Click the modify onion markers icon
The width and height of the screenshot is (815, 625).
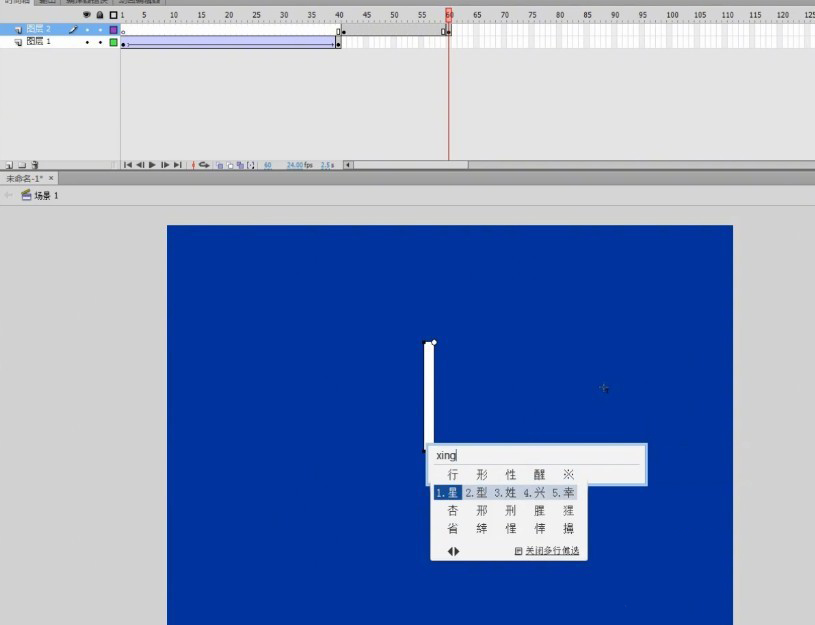click(x=251, y=165)
